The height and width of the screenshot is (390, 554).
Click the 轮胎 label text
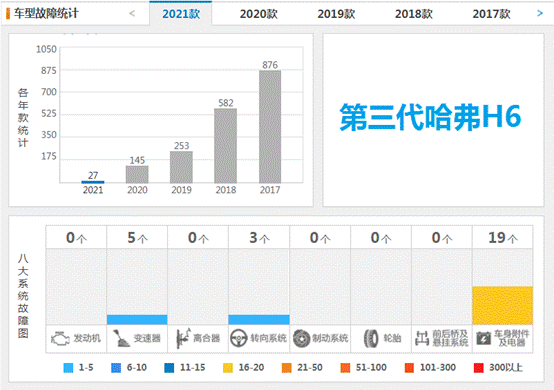(392, 338)
